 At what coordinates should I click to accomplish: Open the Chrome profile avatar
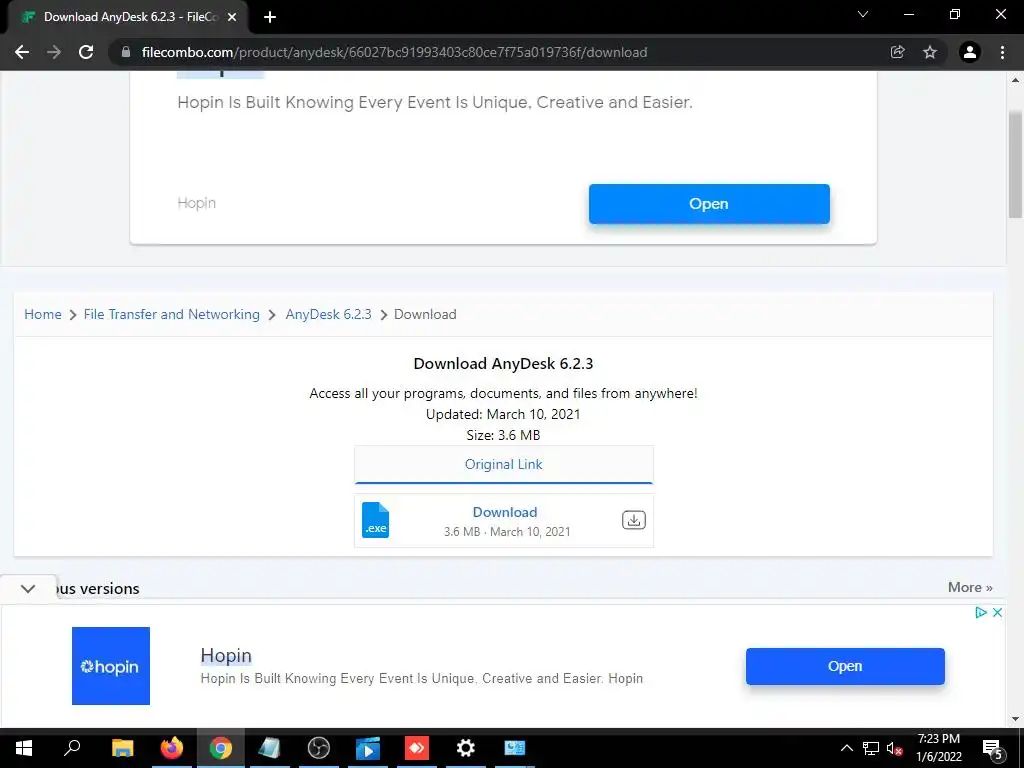970,52
